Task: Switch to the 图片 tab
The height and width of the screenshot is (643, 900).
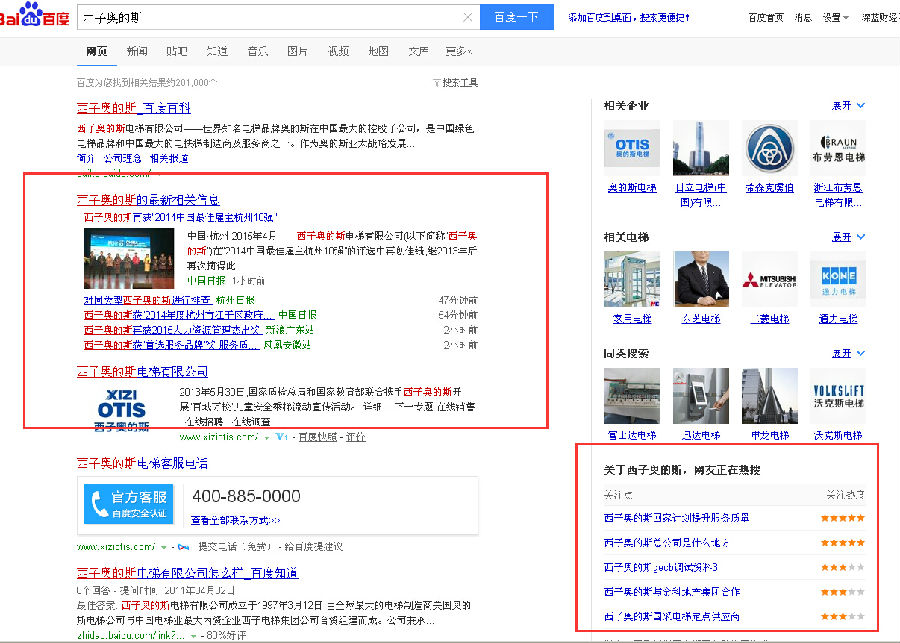Action: 297,51
